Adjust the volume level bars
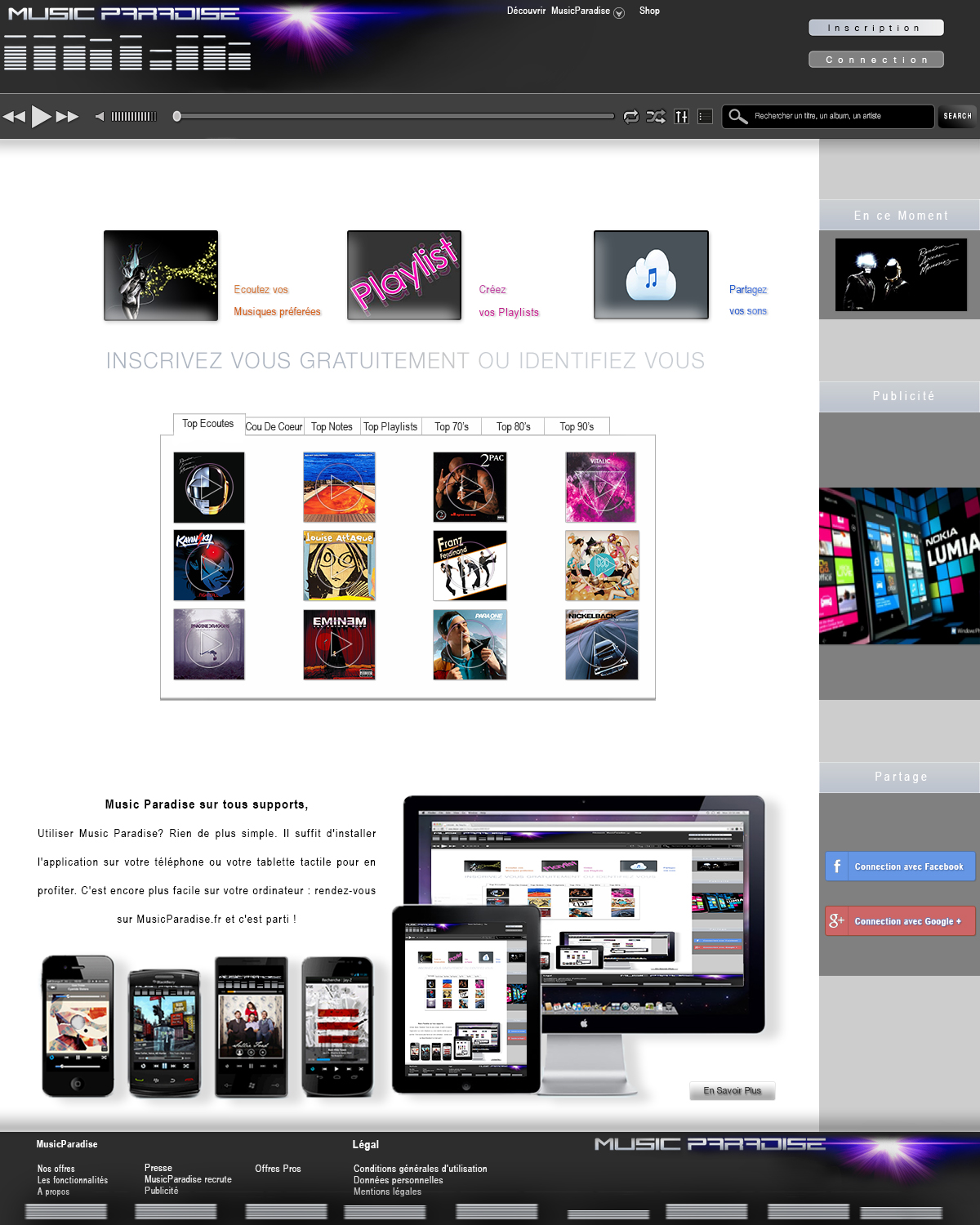Screen dimensions: 980x1225 (x=134, y=117)
